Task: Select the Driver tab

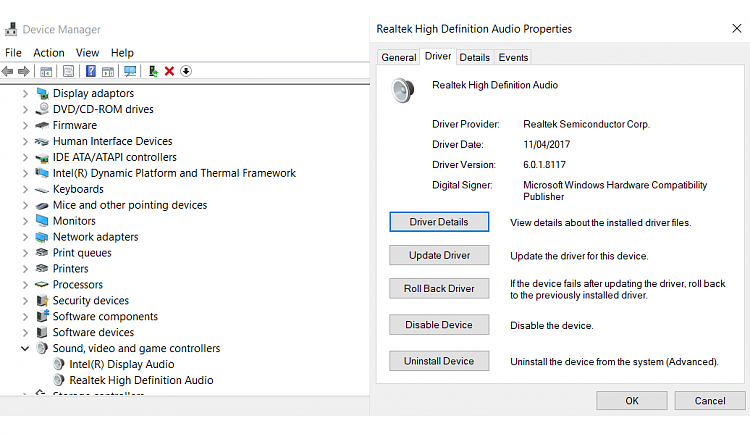Action: 438,56
